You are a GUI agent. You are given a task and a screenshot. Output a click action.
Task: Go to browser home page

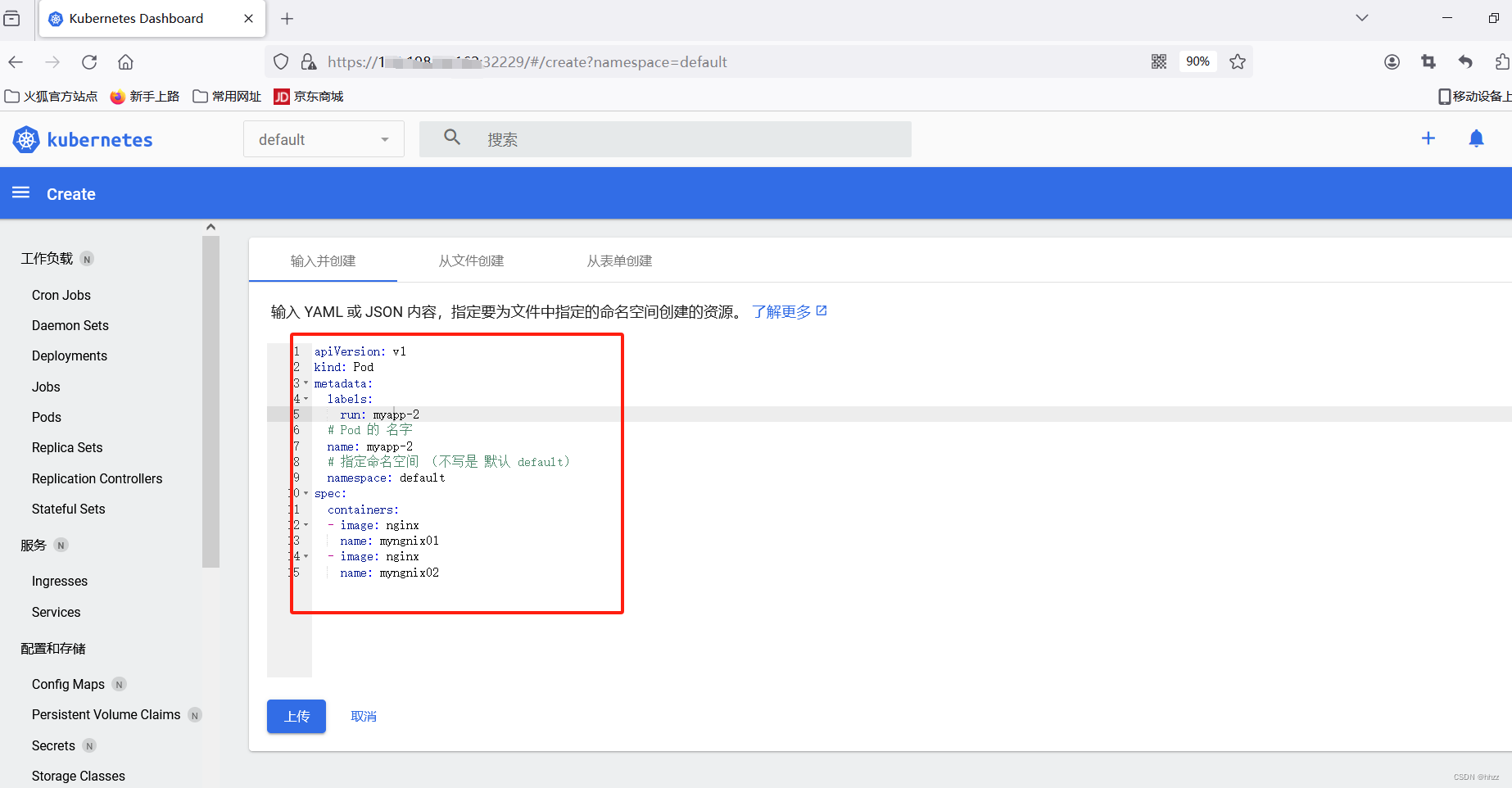point(125,62)
